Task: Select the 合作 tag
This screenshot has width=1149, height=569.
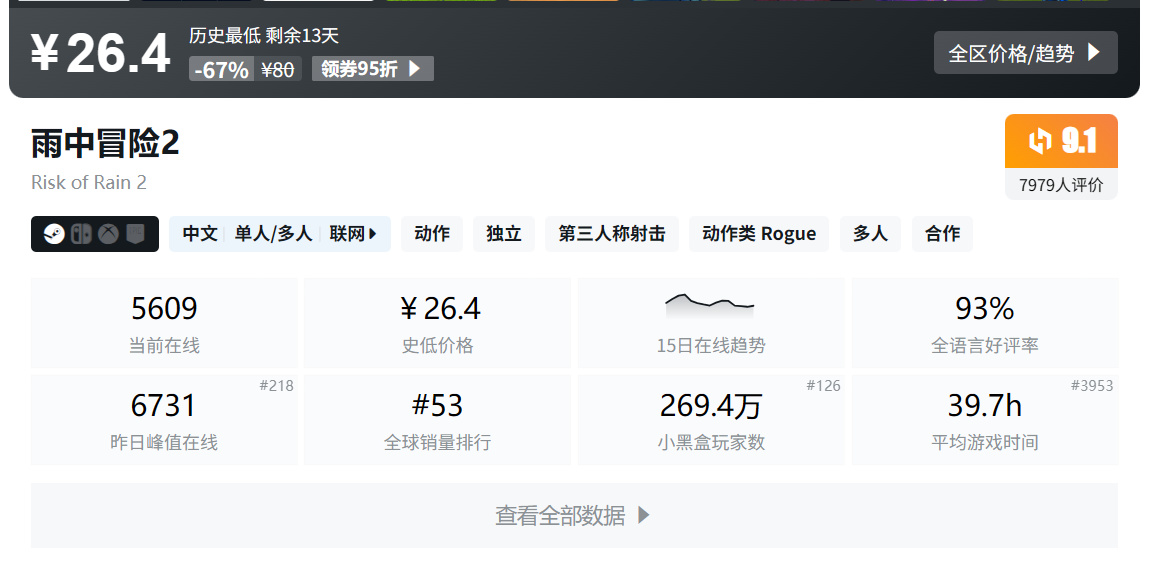Action: click(942, 234)
